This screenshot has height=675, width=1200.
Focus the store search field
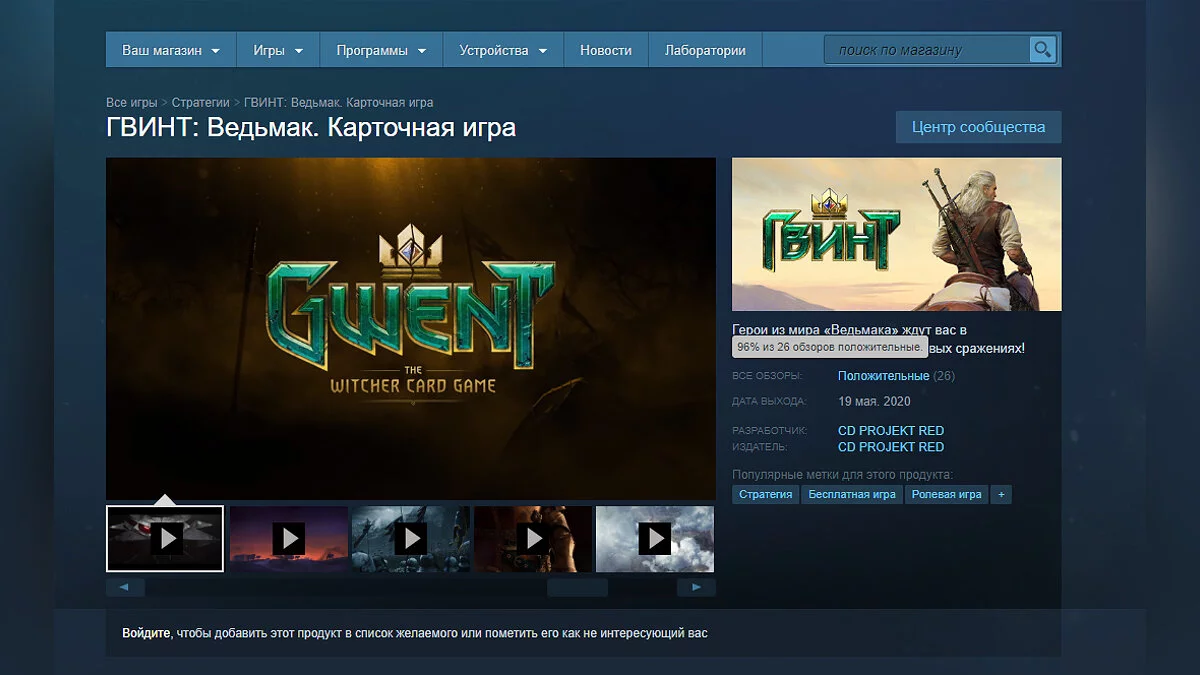[927, 50]
